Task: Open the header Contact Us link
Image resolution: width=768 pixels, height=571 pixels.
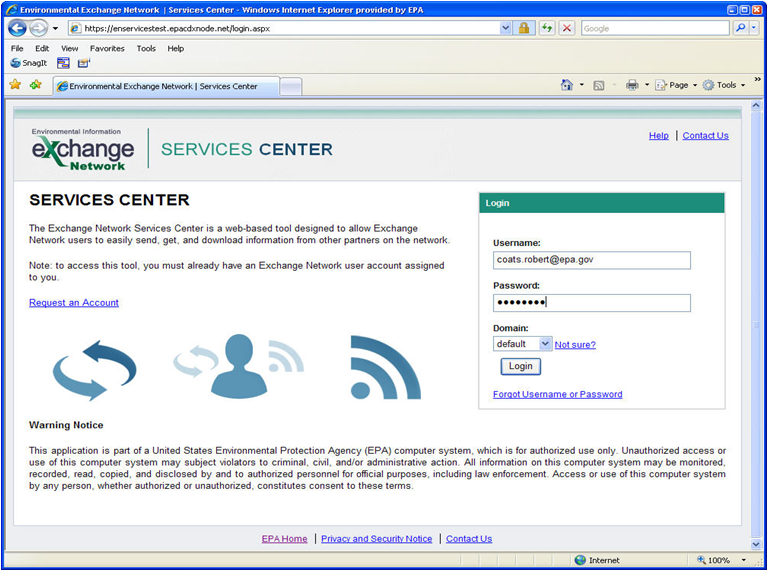Action: tap(705, 136)
